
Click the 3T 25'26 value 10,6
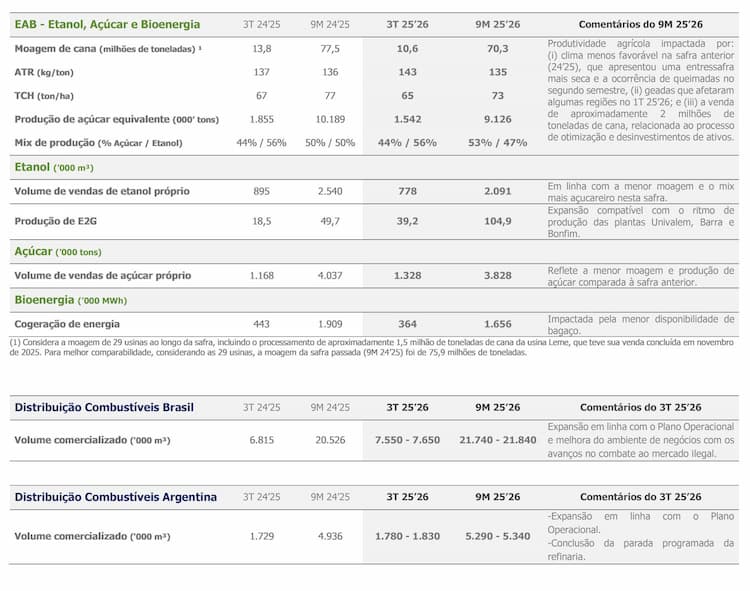(x=407, y=49)
